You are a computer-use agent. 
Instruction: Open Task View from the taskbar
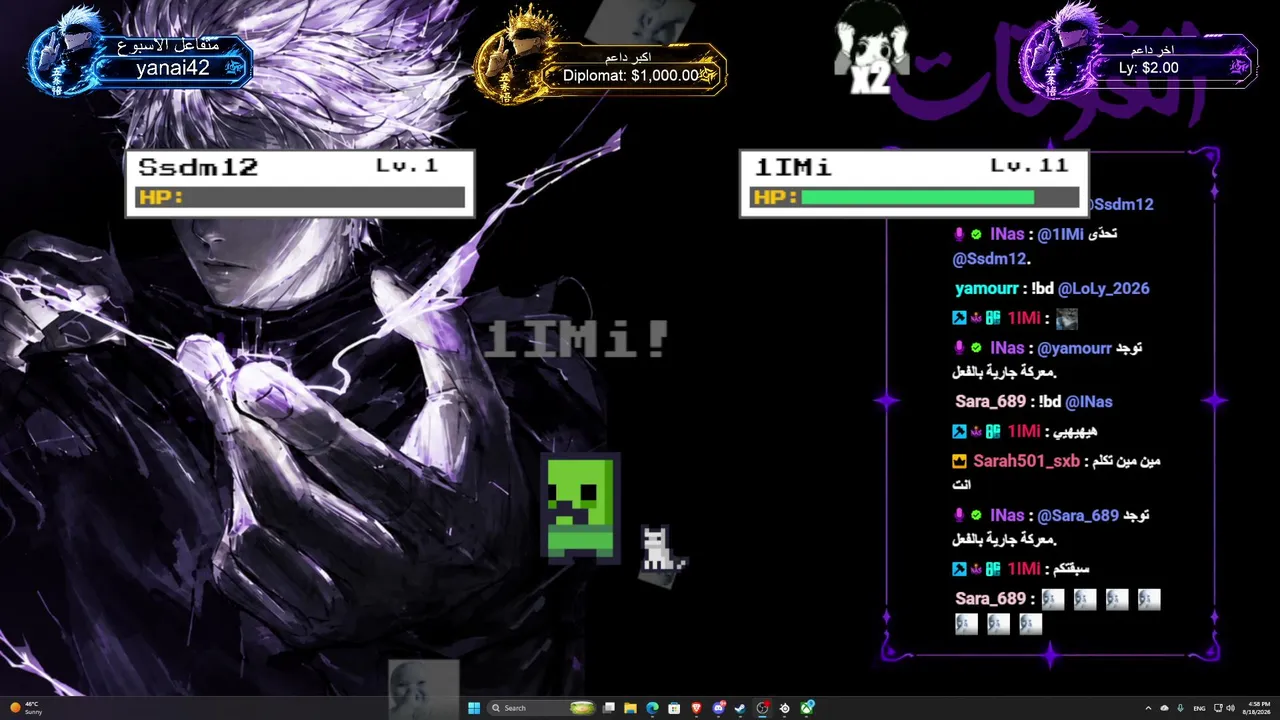click(609, 708)
